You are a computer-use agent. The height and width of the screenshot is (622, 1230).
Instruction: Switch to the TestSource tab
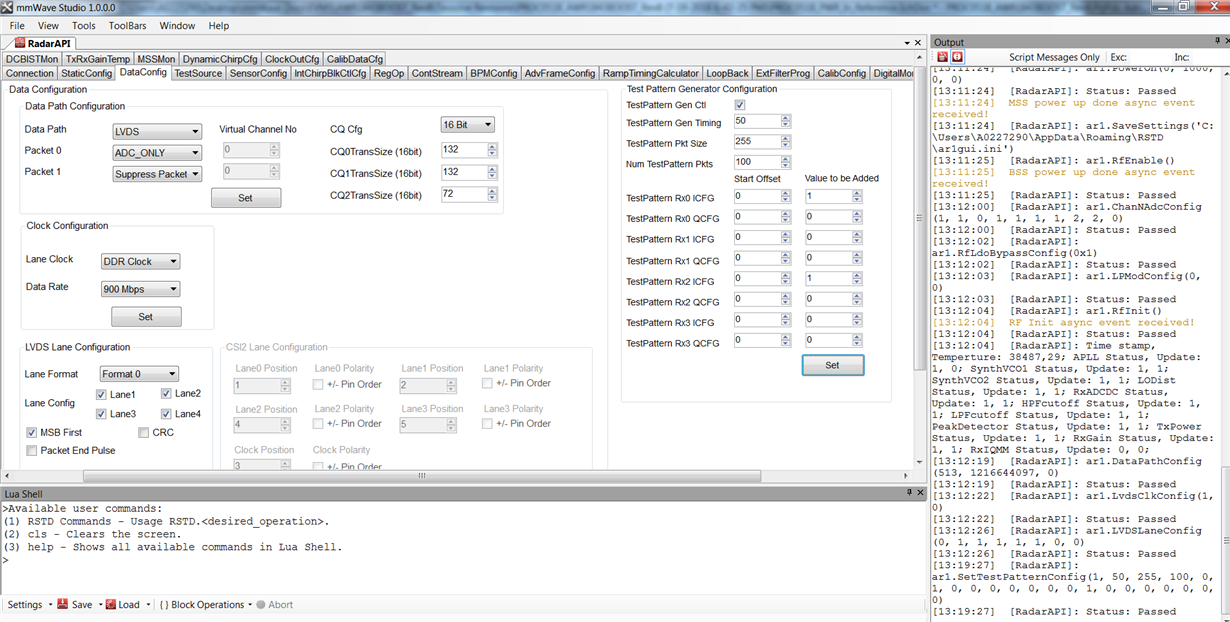pyautogui.click(x=198, y=73)
